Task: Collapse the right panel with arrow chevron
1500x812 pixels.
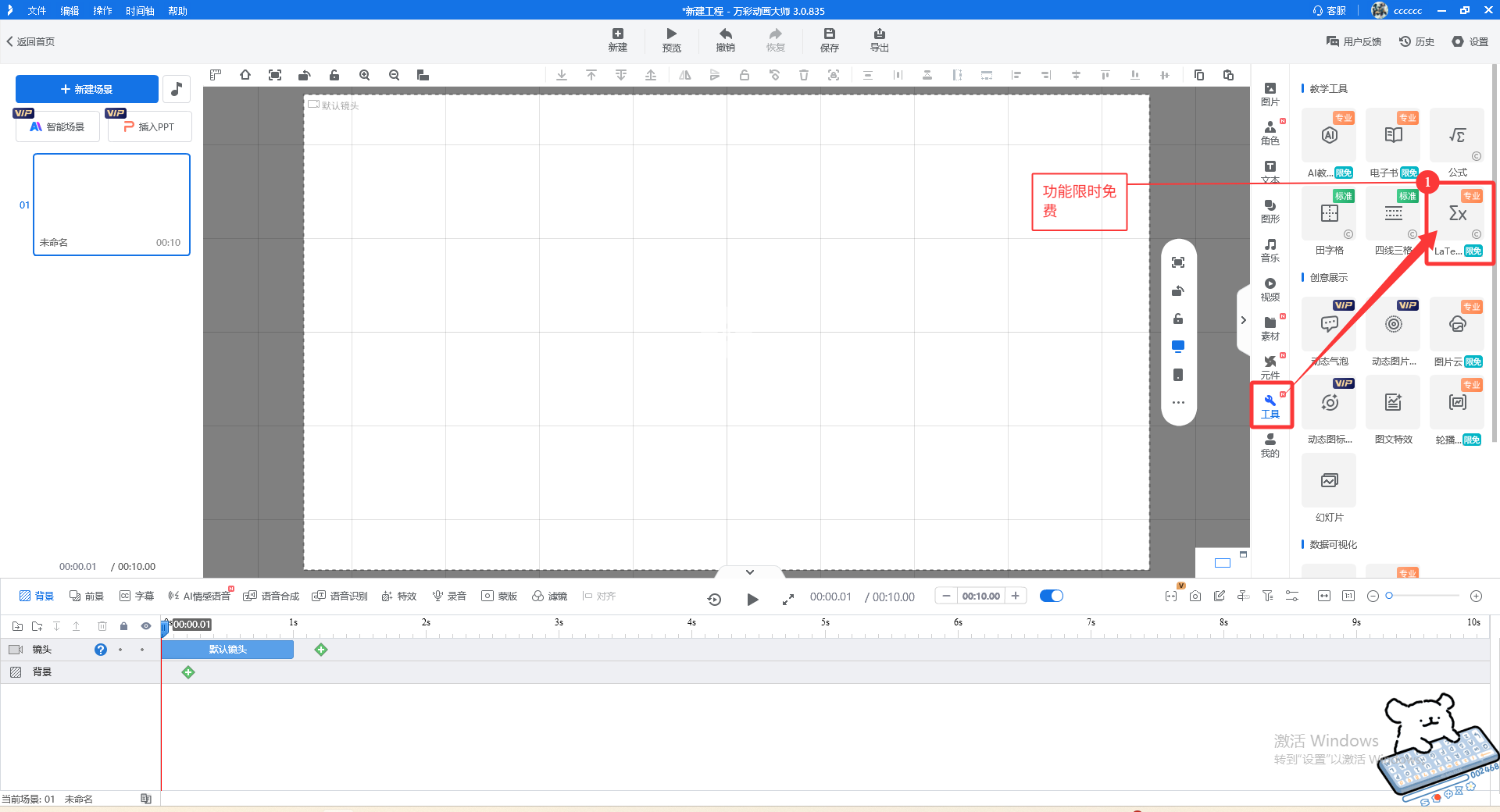Action: [x=1243, y=320]
